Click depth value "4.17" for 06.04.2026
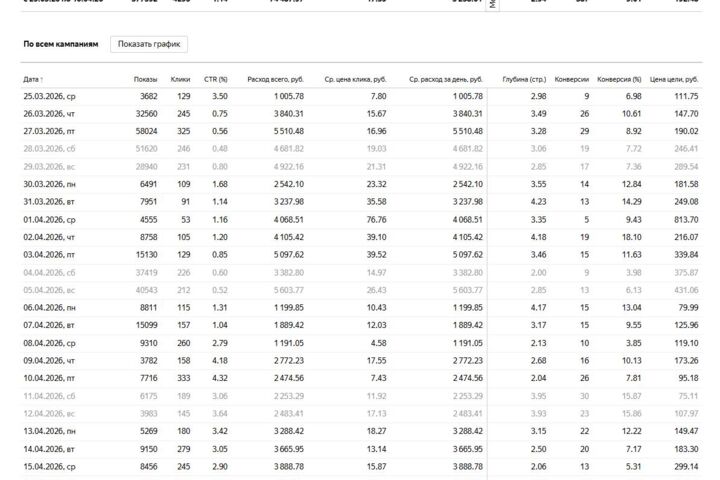The width and height of the screenshot is (720, 480). (539, 308)
